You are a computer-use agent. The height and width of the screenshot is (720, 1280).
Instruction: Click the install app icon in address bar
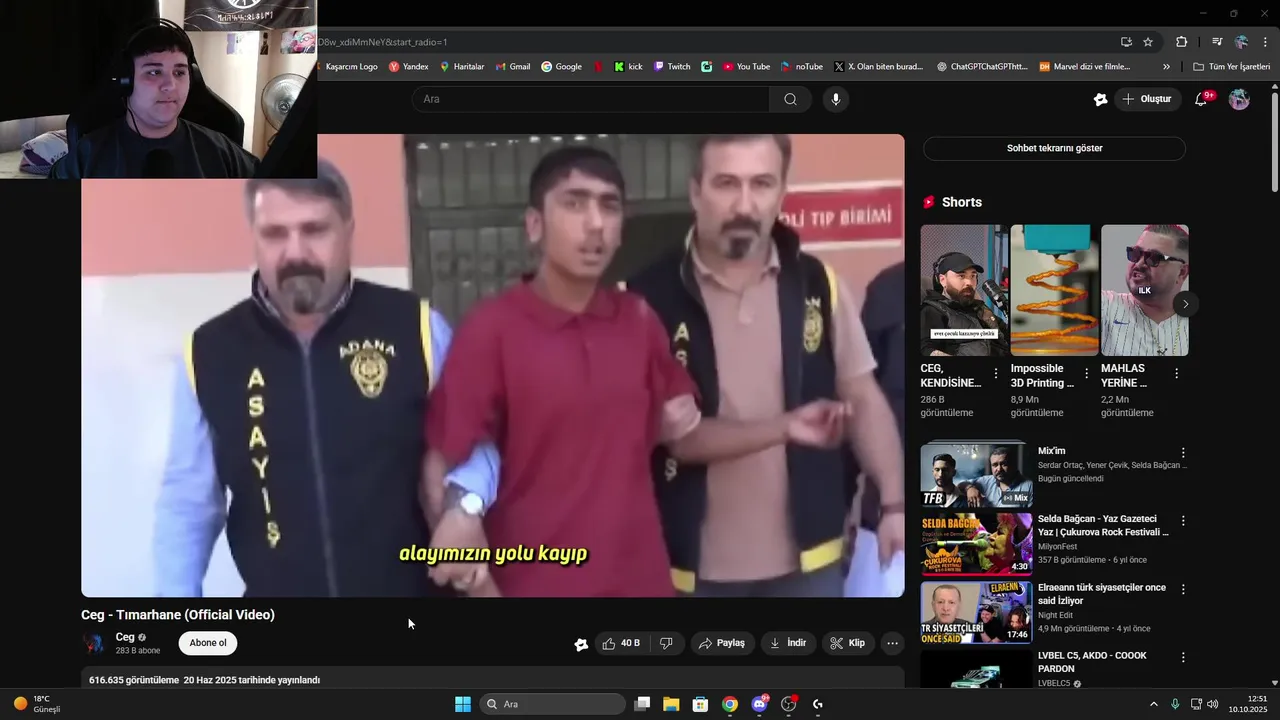pyautogui.click(x=1126, y=42)
